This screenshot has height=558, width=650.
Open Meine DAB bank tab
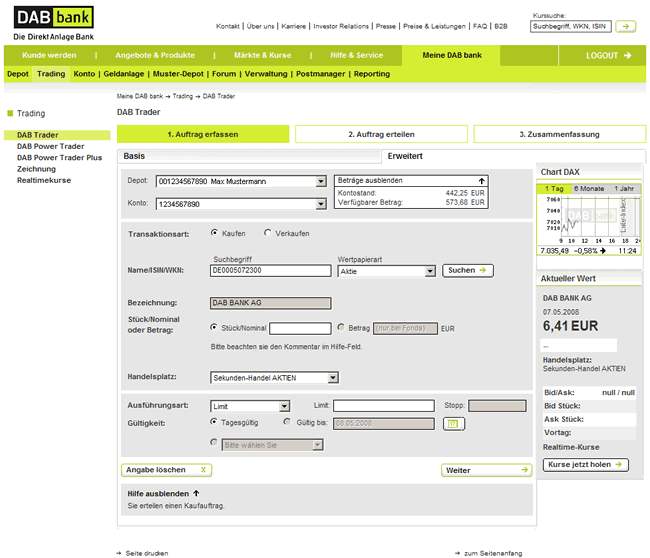(452, 55)
